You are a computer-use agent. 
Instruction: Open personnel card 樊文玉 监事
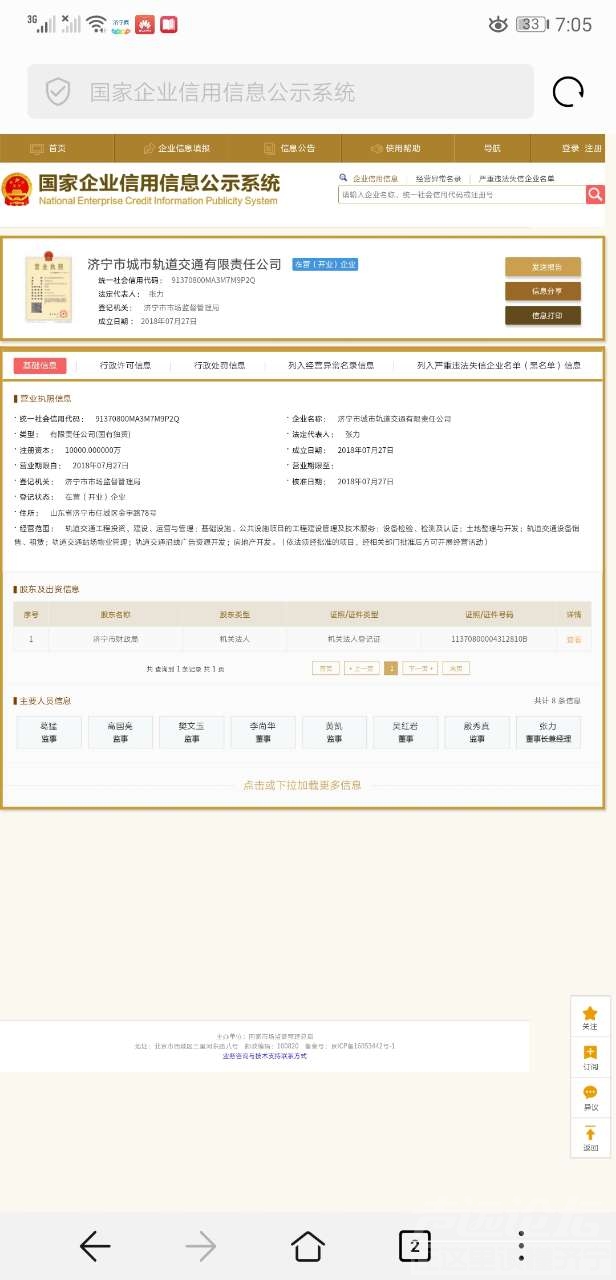[x=191, y=733]
